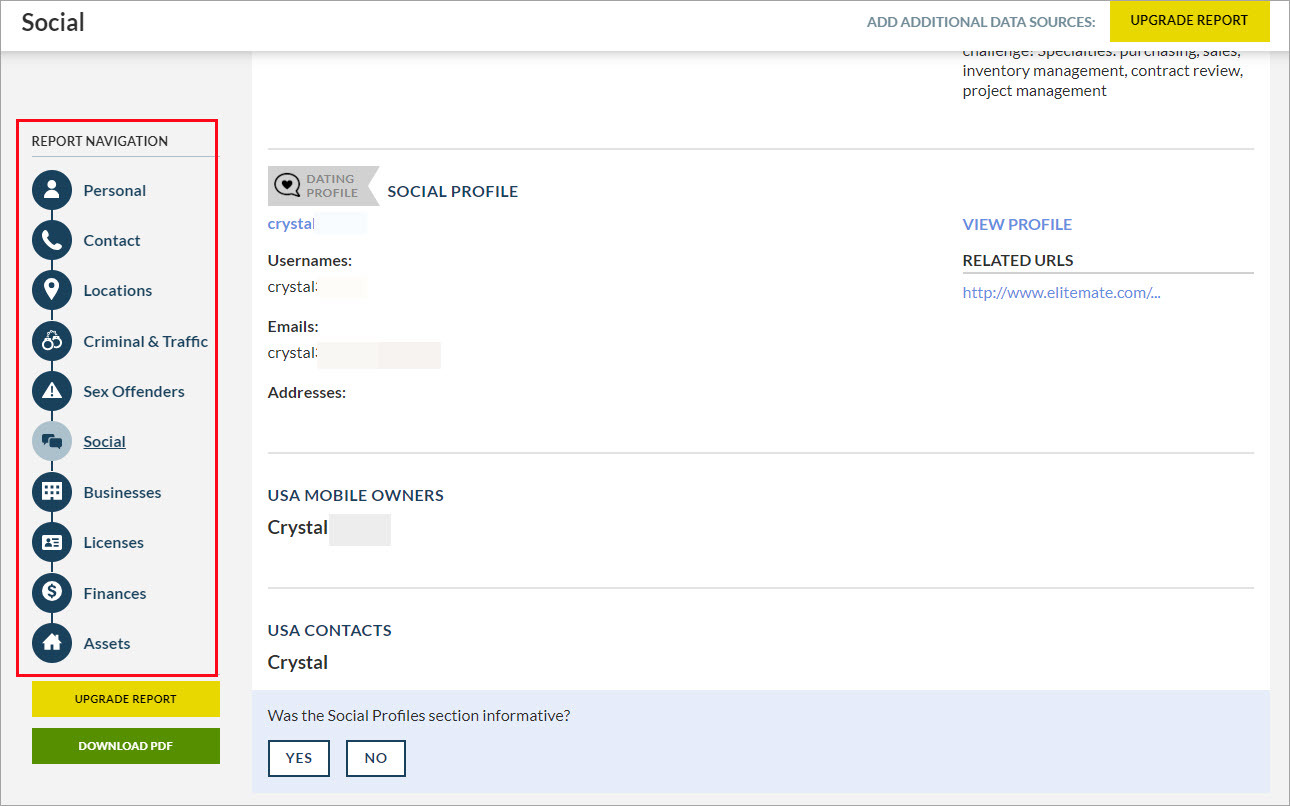Click the top-right Upgrade Report button

tap(1189, 21)
